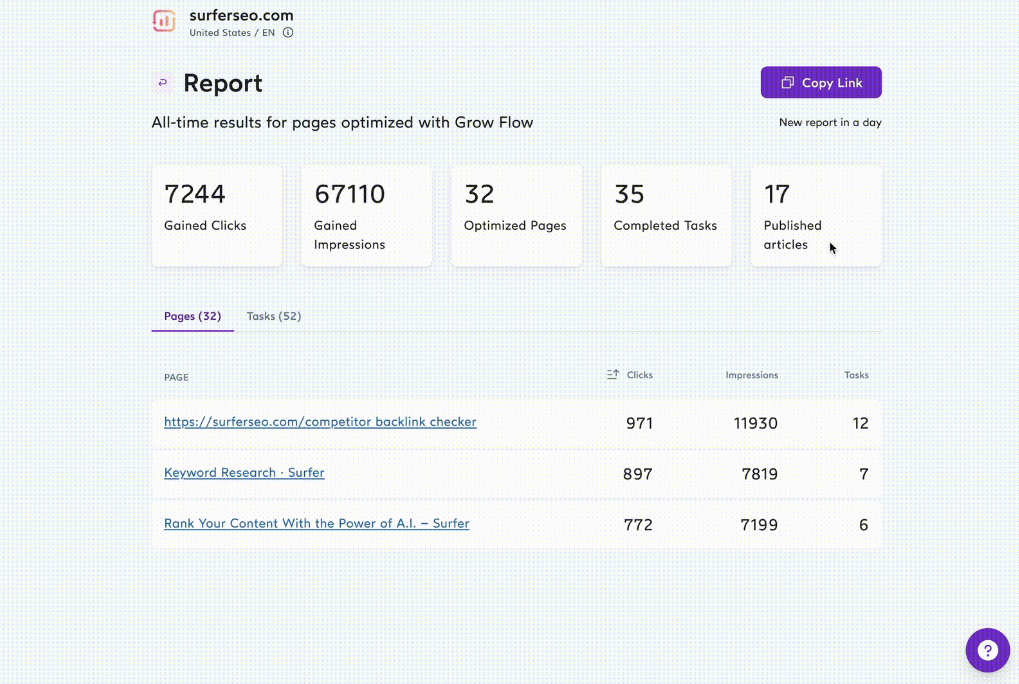This screenshot has height=684, width=1019.
Task: Click the clicks value 772
Action: 638,525
